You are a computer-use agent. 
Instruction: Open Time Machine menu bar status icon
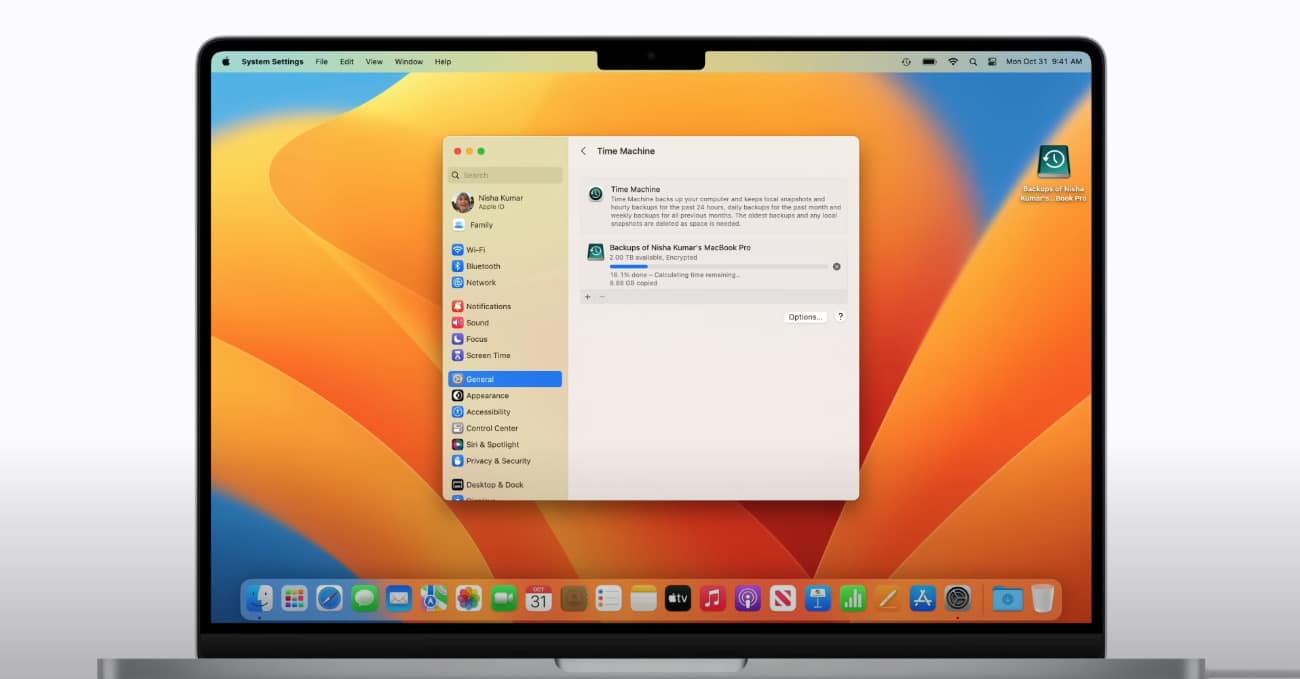click(906, 62)
